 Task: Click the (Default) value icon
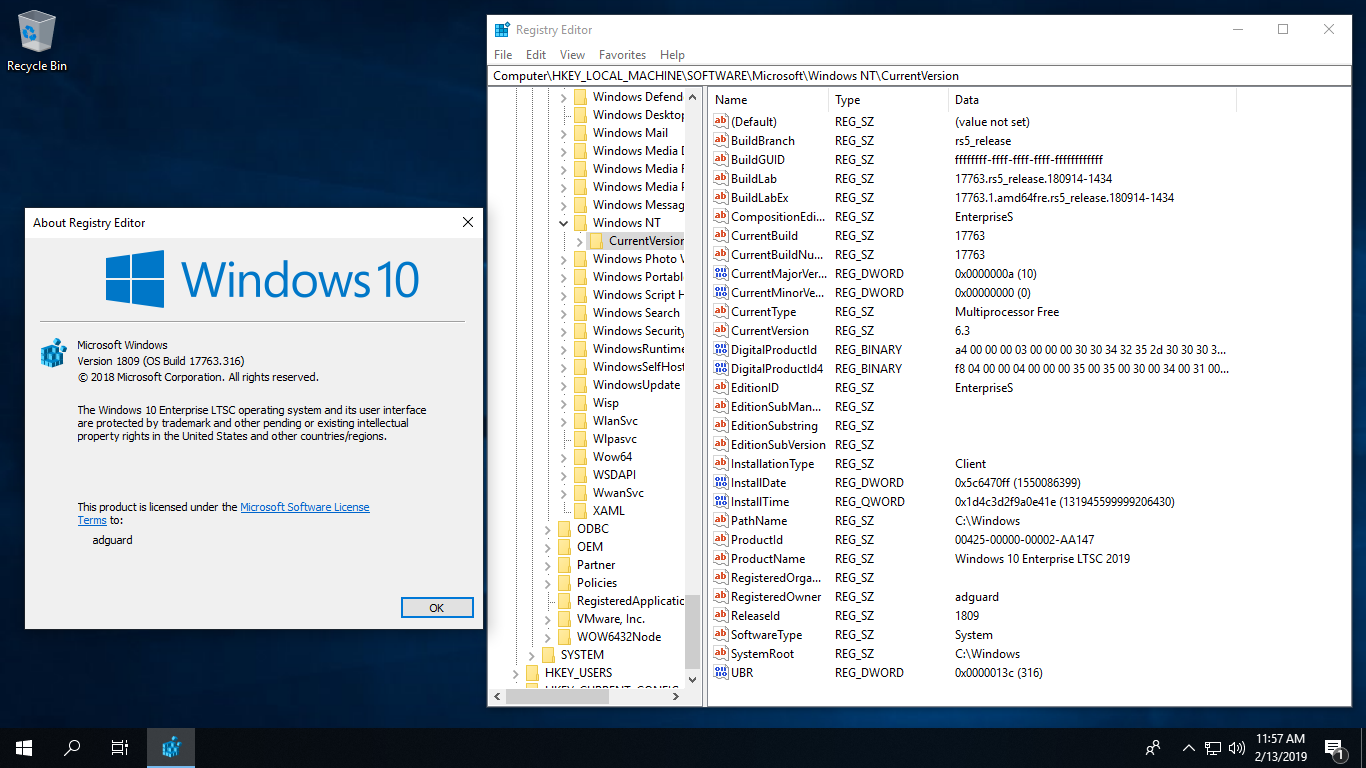721,121
